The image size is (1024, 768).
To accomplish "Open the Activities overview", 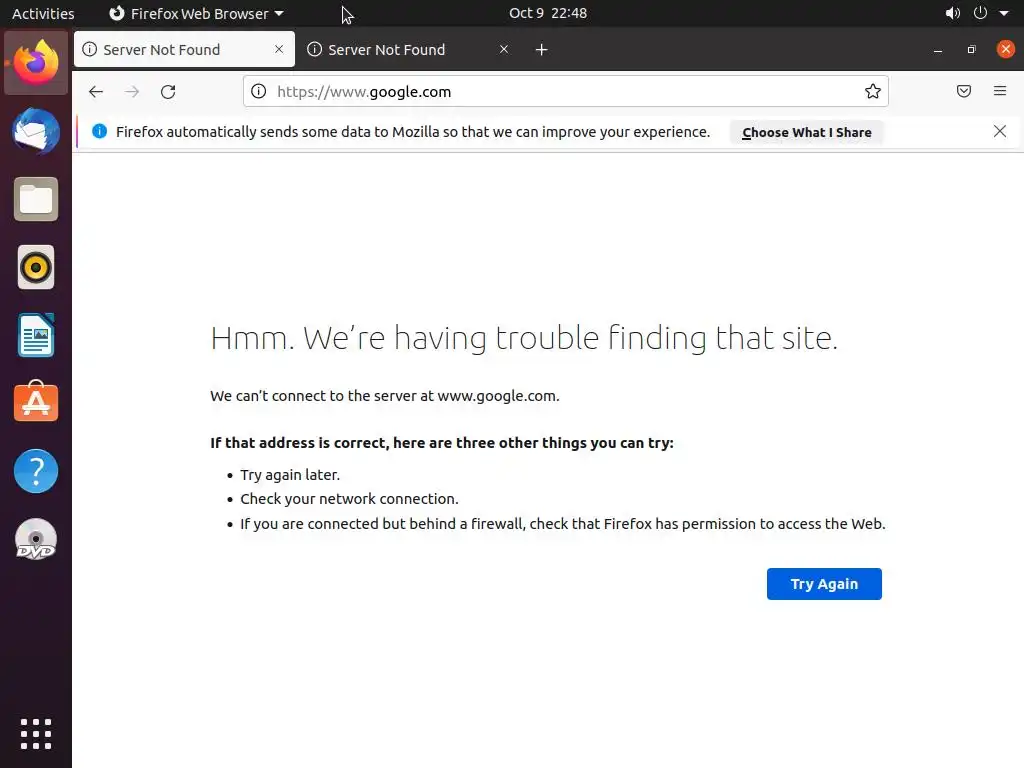I will pos(43,13).
